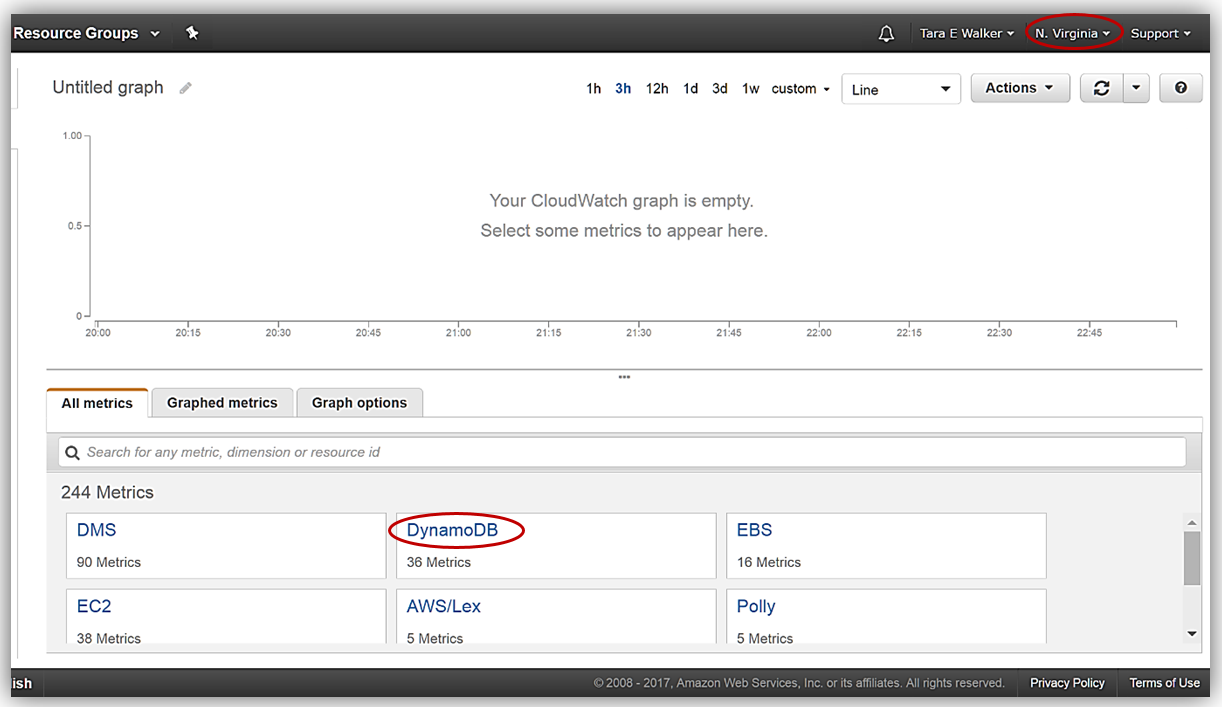Open the DynamoDB metrics namespace
This screenshot has width=1222, height=707.
(452, 530)
